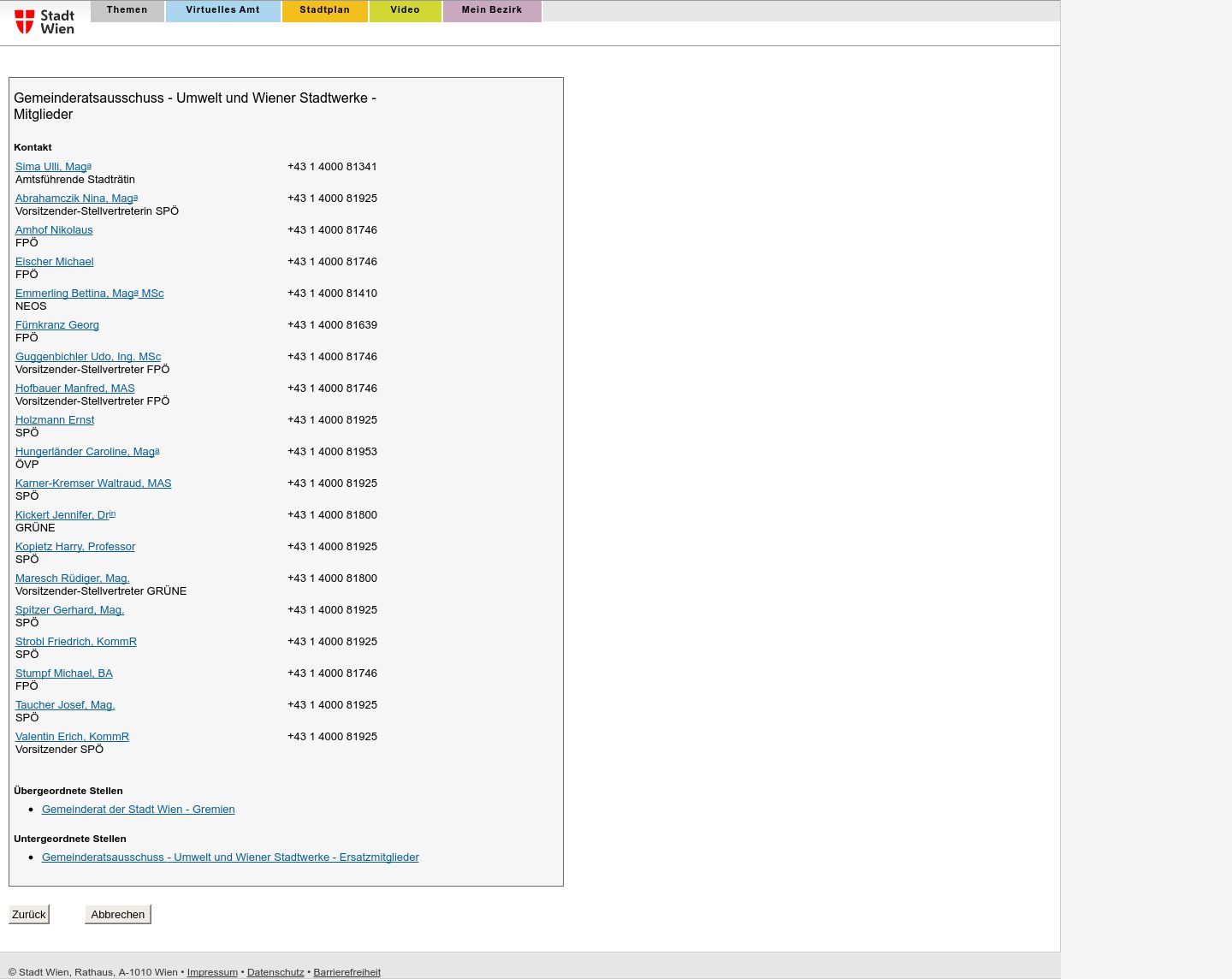Open the Virtuelles Amt tab

222,10
